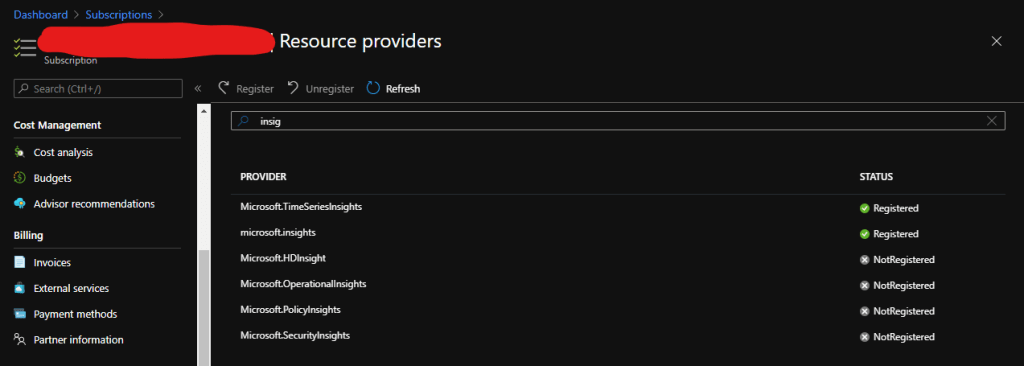Click the Register arrow icon
The image size is (1024, 366).
coord(224,88)
